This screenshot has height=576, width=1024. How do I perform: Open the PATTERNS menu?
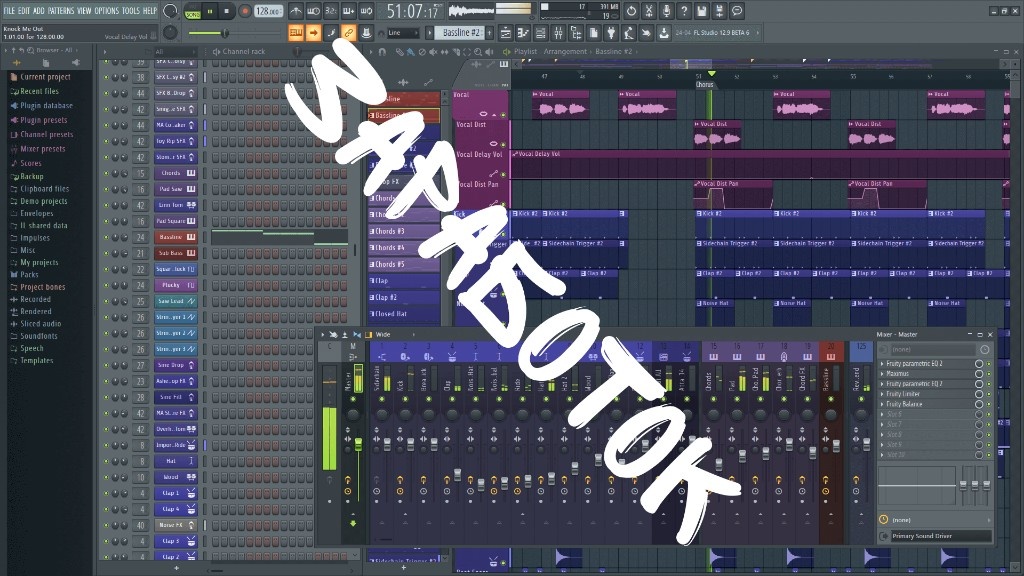61,11
